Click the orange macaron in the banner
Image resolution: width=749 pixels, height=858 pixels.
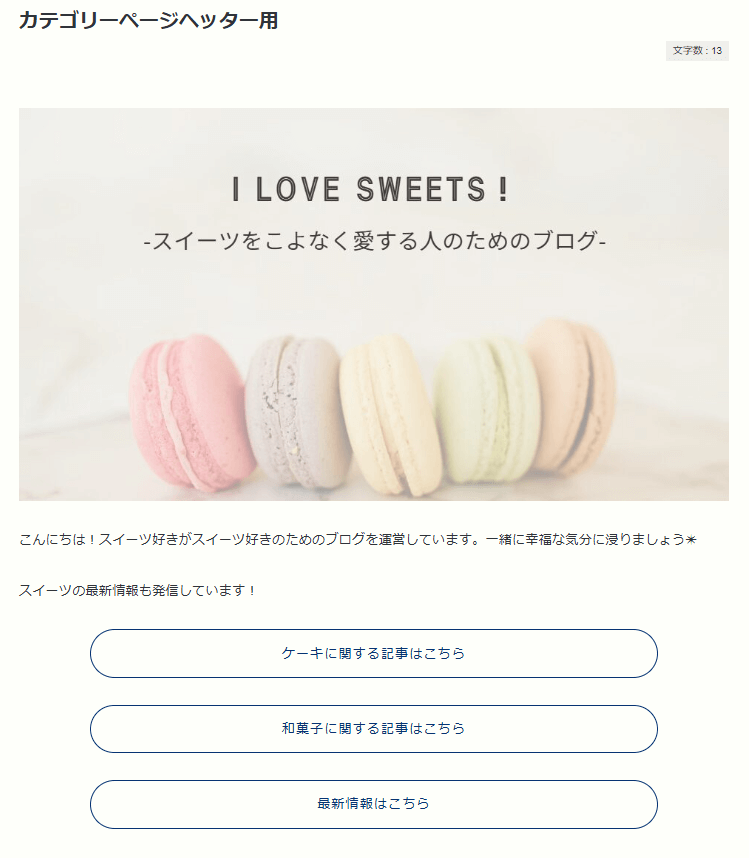click(572, 395)
